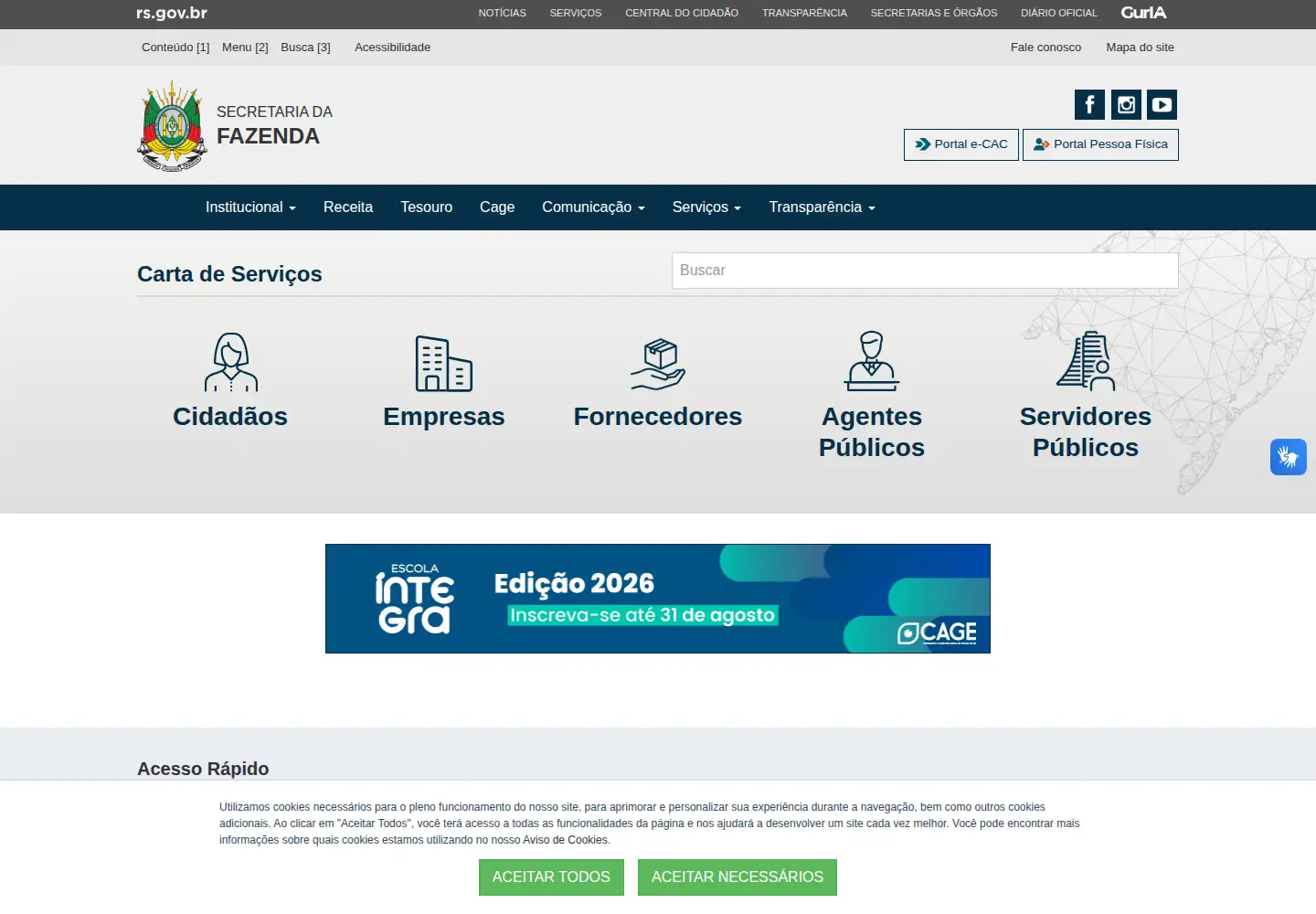Go to NOTÍCIAS in top bar

(503, 13)
